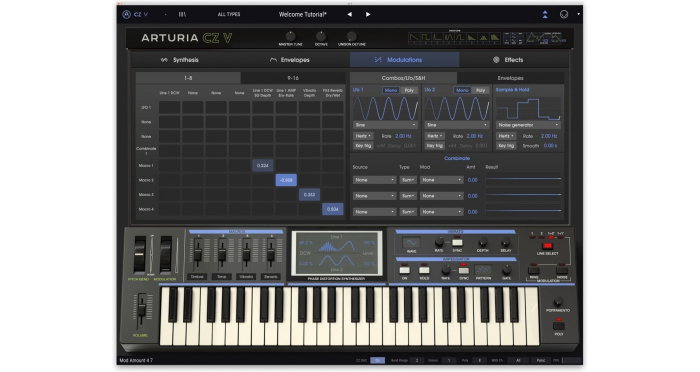Set Lfo 2 to Mono mode
The width and height of the screenshot is (700, 372).
[462, 90]
